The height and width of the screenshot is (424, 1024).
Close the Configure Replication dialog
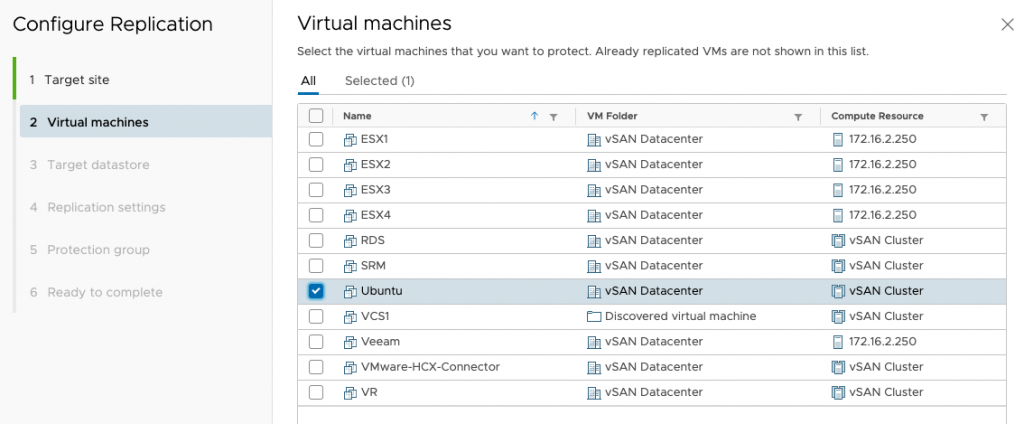point(1007,25)
